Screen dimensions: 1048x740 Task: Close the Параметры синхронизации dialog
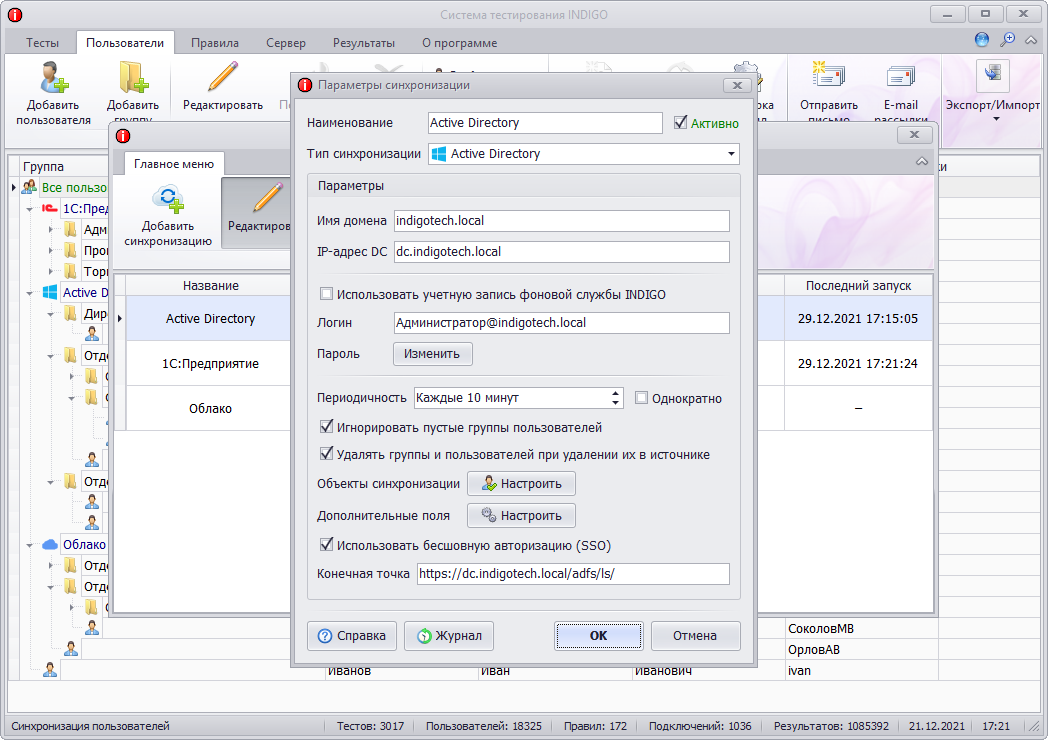click(737, 86)
